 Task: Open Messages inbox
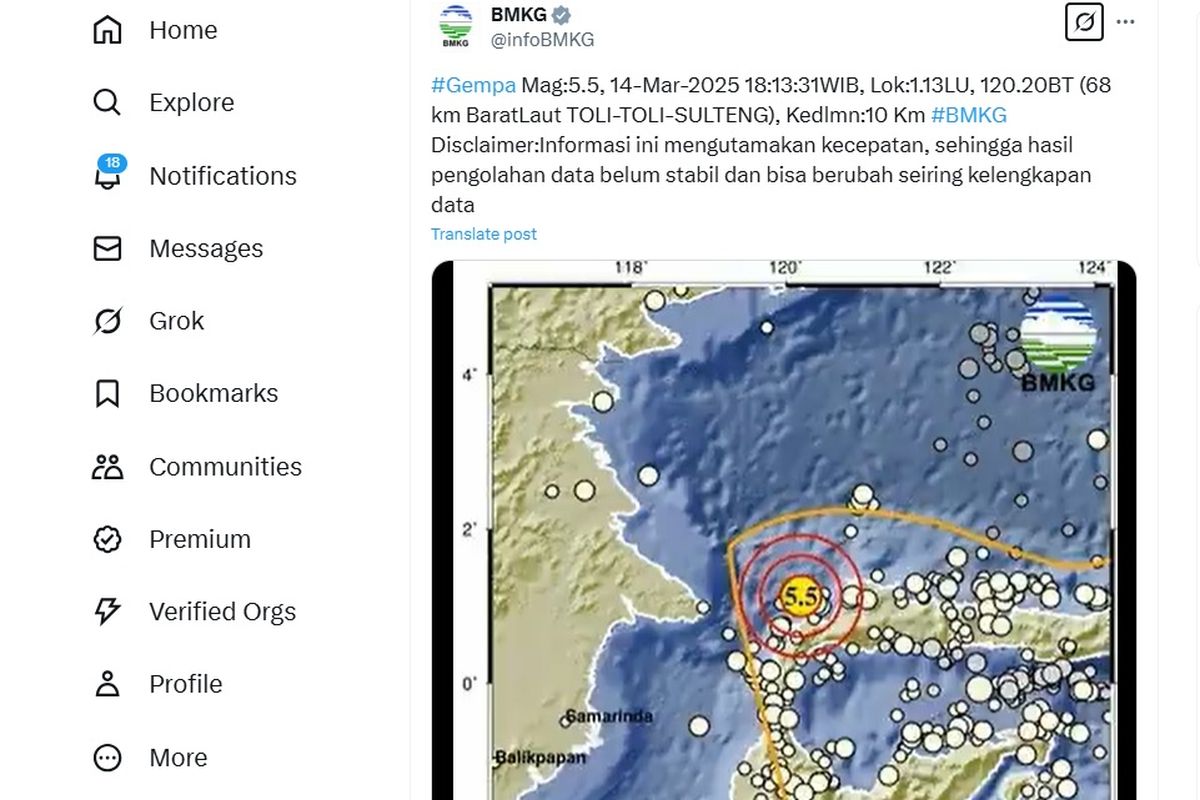click(x=206, y=248)
